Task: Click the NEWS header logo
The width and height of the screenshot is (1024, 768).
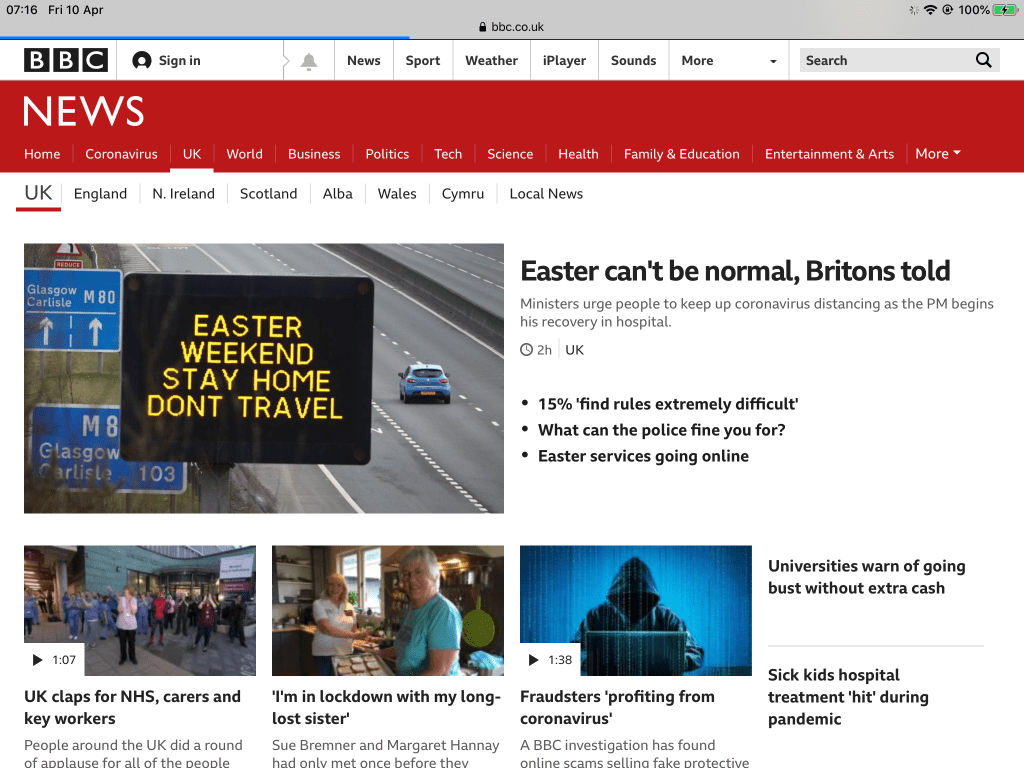Action: tap(84, 111)
